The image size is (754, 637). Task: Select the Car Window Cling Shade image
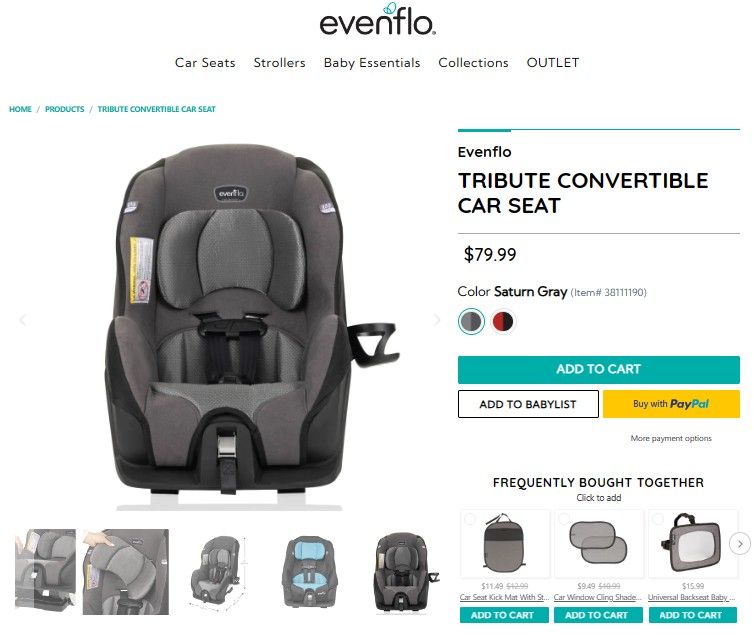coord(598,542)
